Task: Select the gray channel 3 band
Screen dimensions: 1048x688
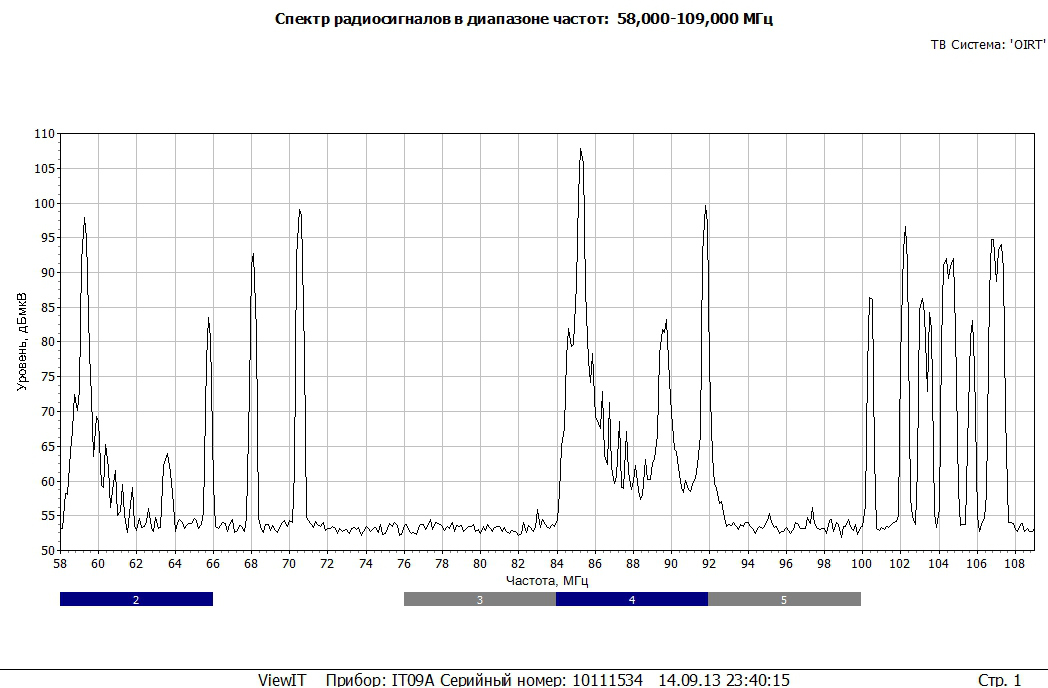Action: [479, 599]
